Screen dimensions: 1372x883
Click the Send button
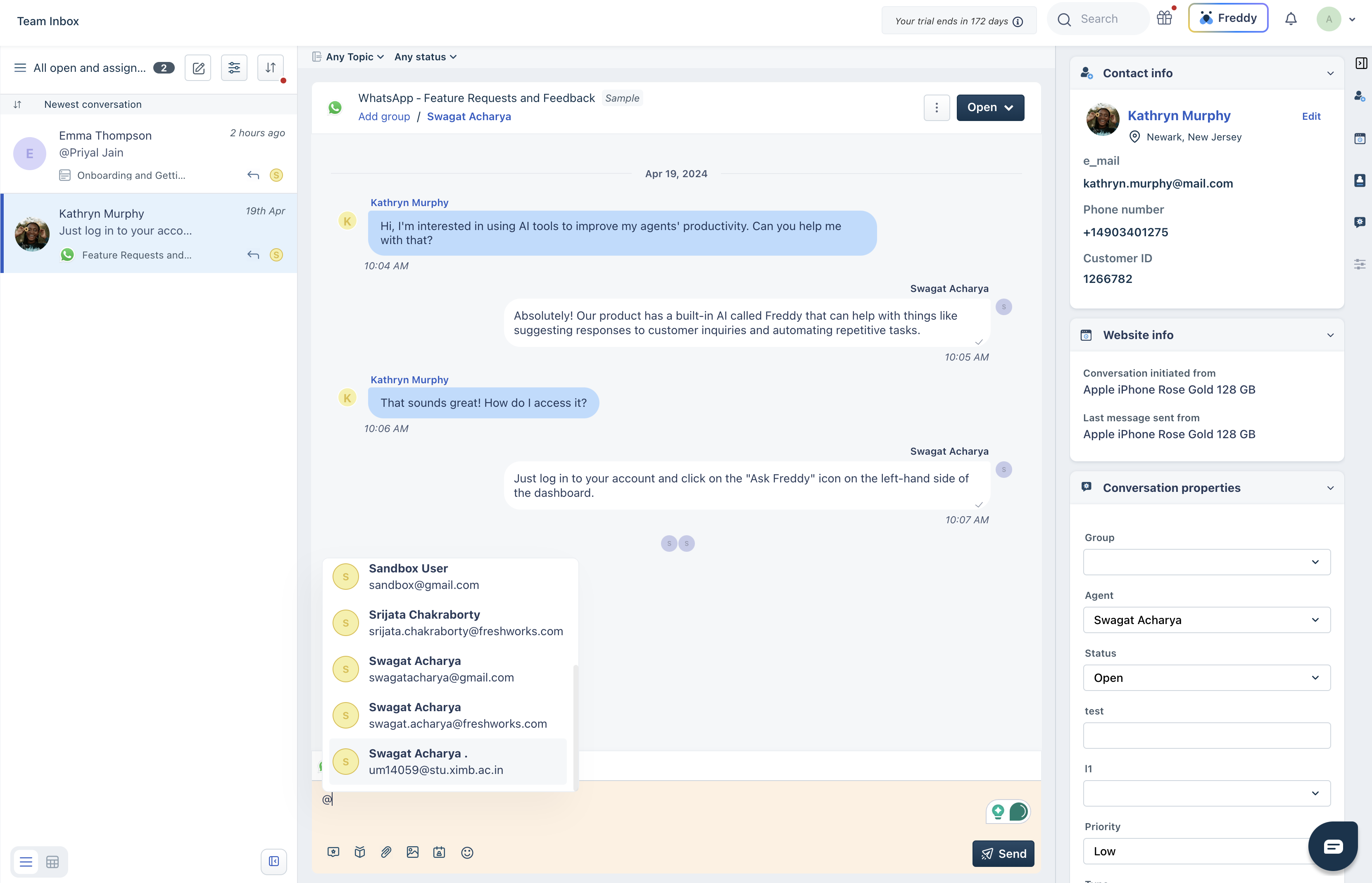(1003, 853)
